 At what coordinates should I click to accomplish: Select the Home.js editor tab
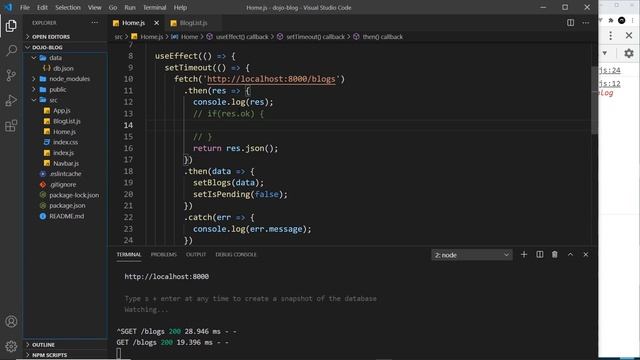click(x=133, y=23)
